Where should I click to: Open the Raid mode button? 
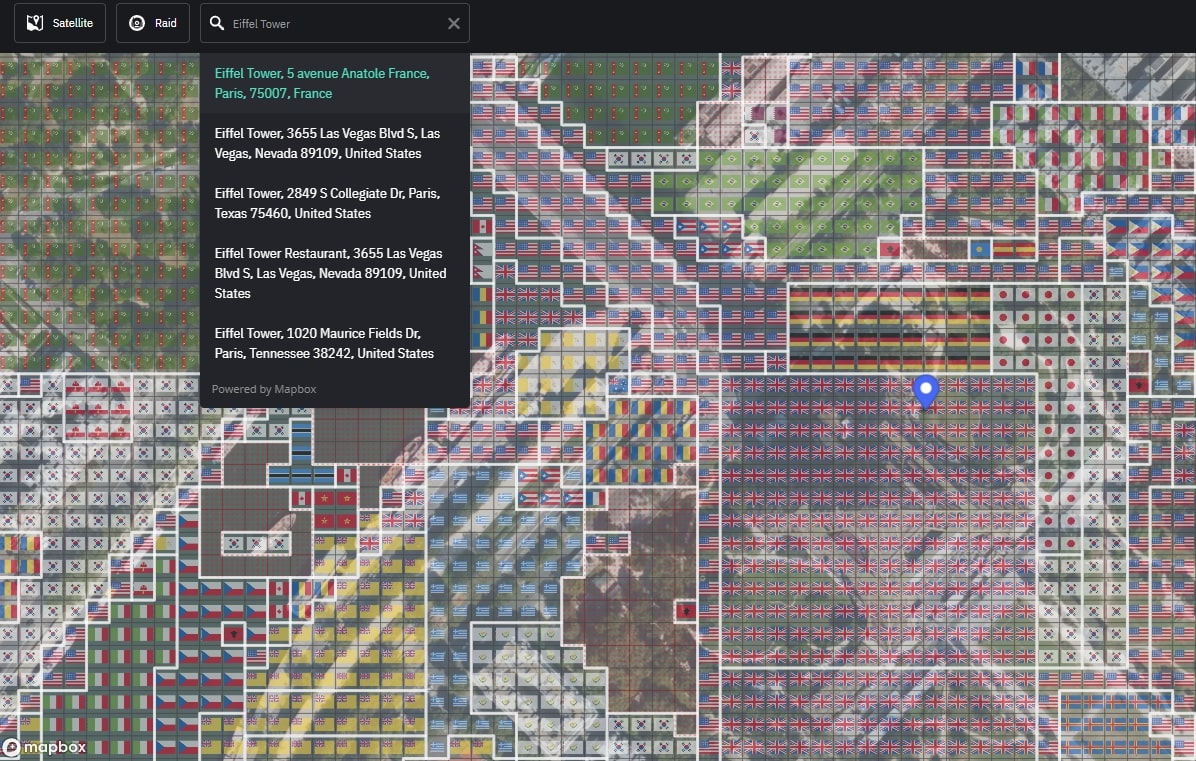point(153,23)
